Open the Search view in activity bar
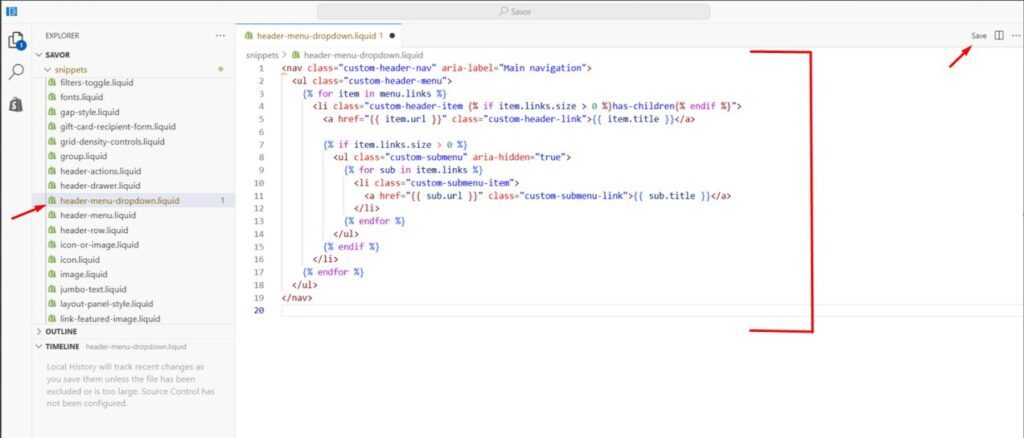This screenshot has height=438, width=1024. point(16,73)
